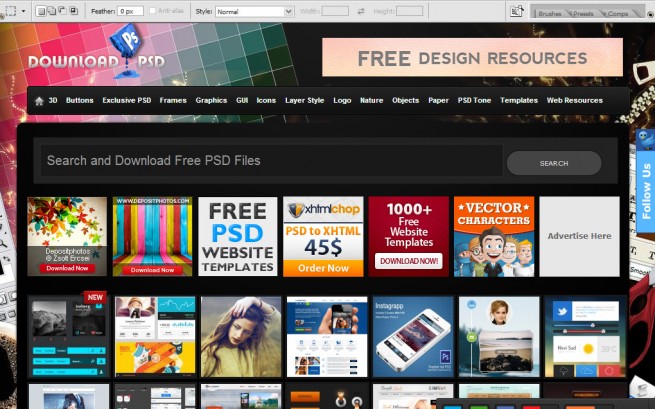The height and width of the screenshot is (409, 655).
Task: Open the GUI category
Action: point(242,100)
